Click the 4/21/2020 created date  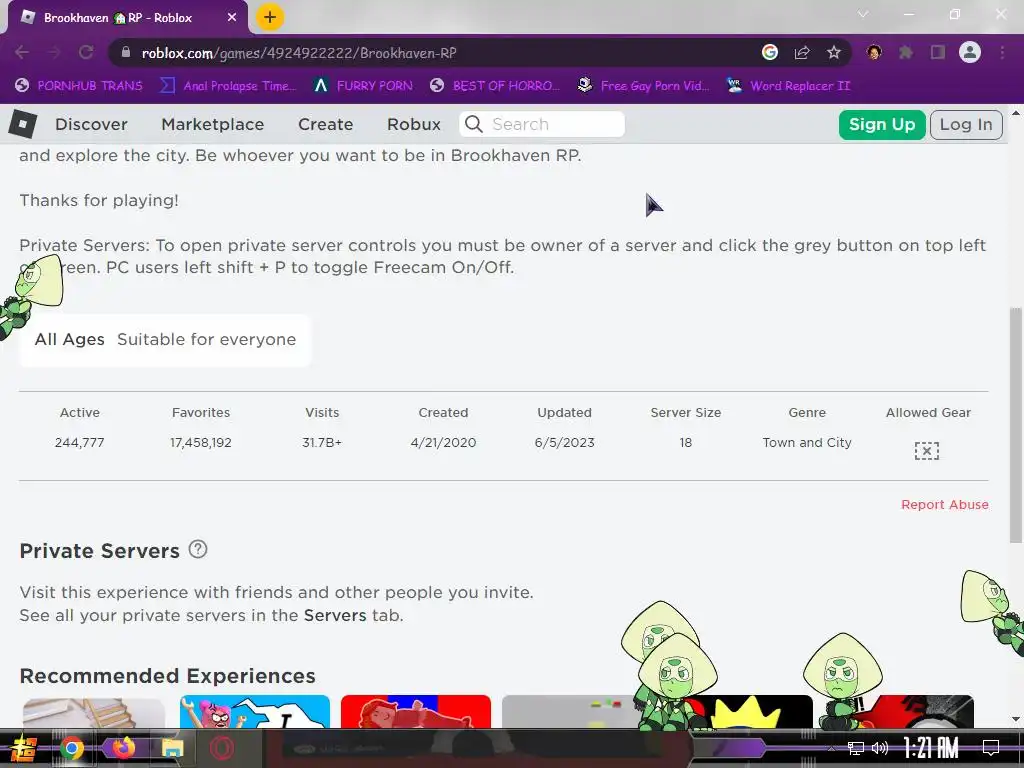(443, 443)
